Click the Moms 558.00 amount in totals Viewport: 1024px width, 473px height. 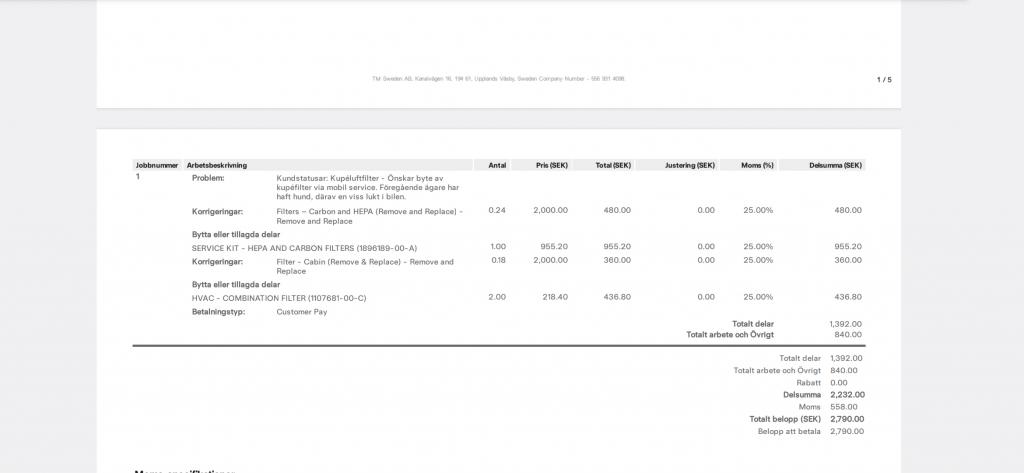pyautogui.click(x=844, y=407)
